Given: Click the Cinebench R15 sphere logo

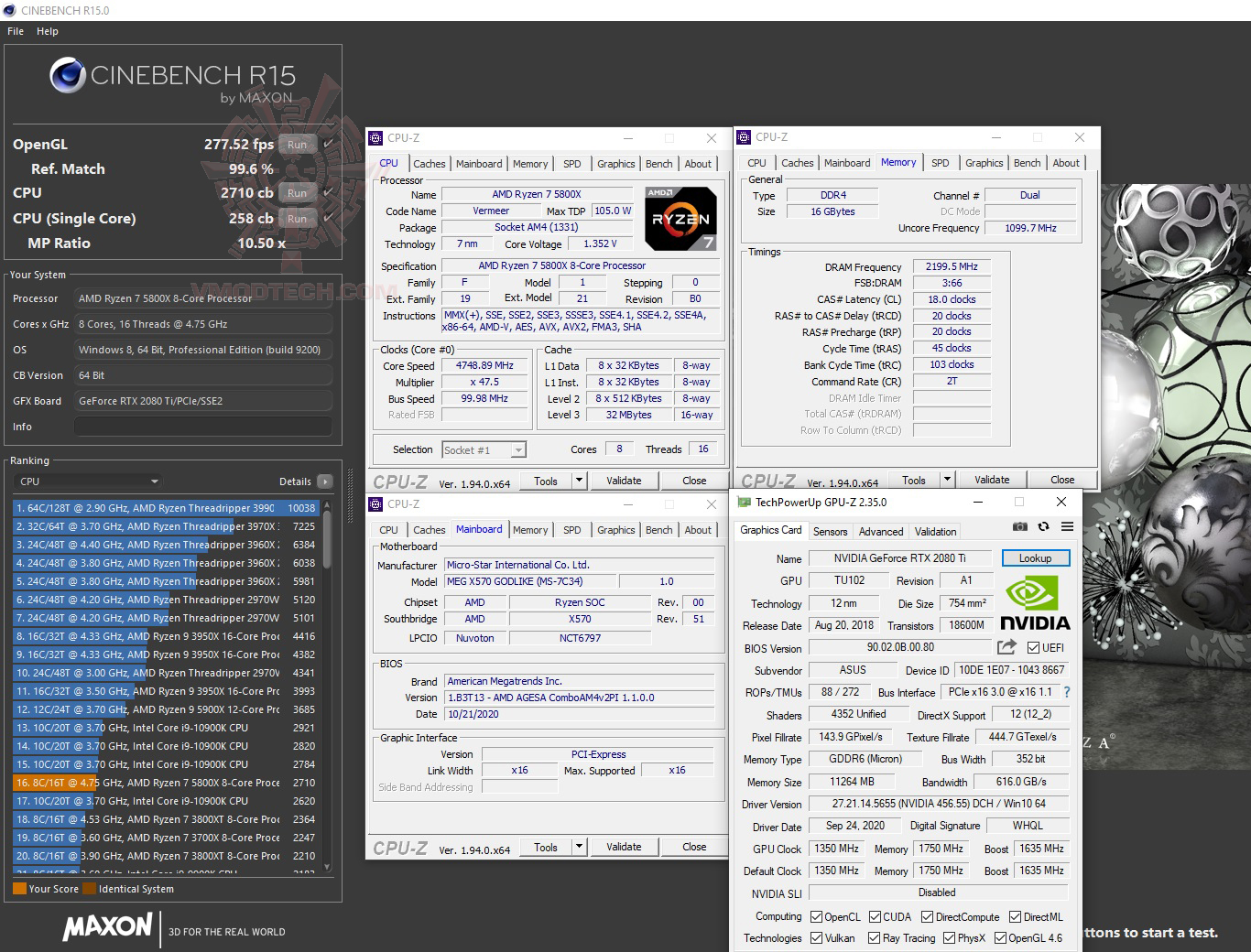Looking at the screenshot, I should [68, 76].
